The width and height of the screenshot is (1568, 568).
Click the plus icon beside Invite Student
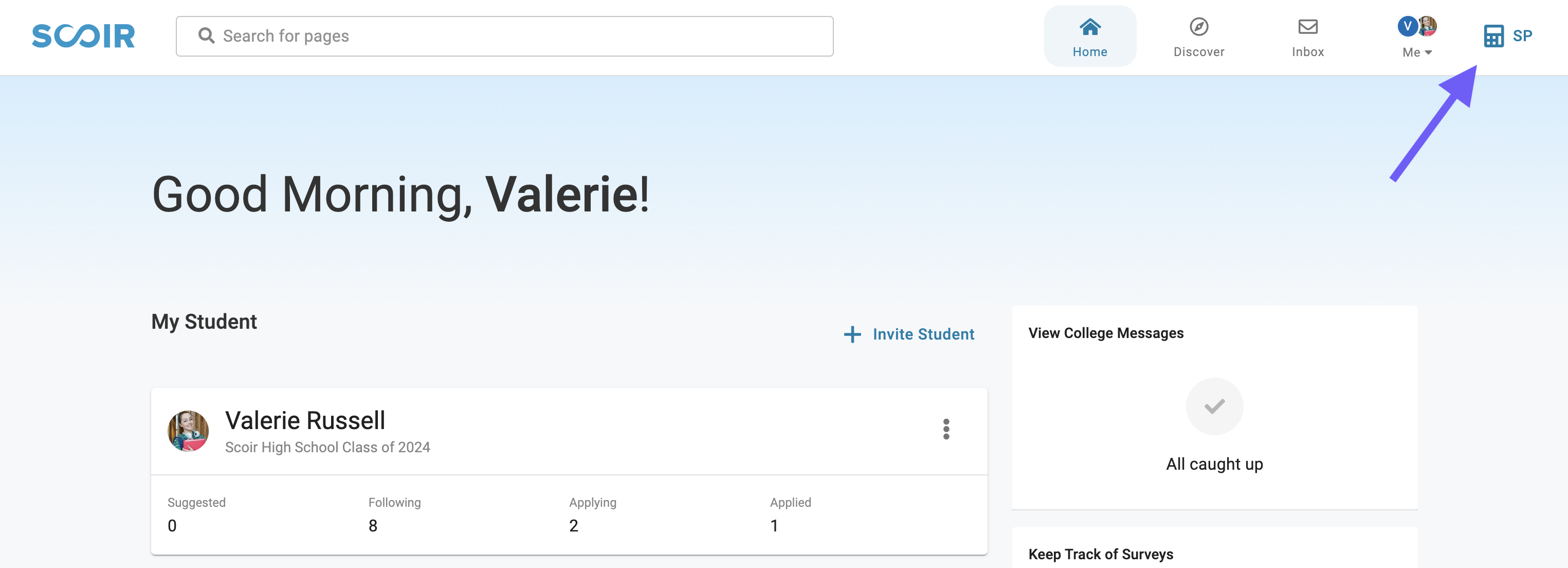852,334
